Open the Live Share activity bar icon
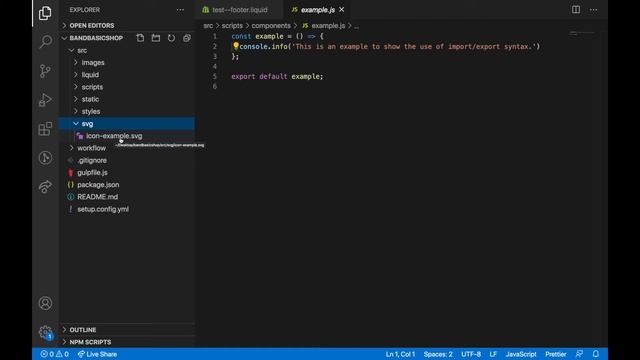640x360 pixels. [x=45, y=187]
